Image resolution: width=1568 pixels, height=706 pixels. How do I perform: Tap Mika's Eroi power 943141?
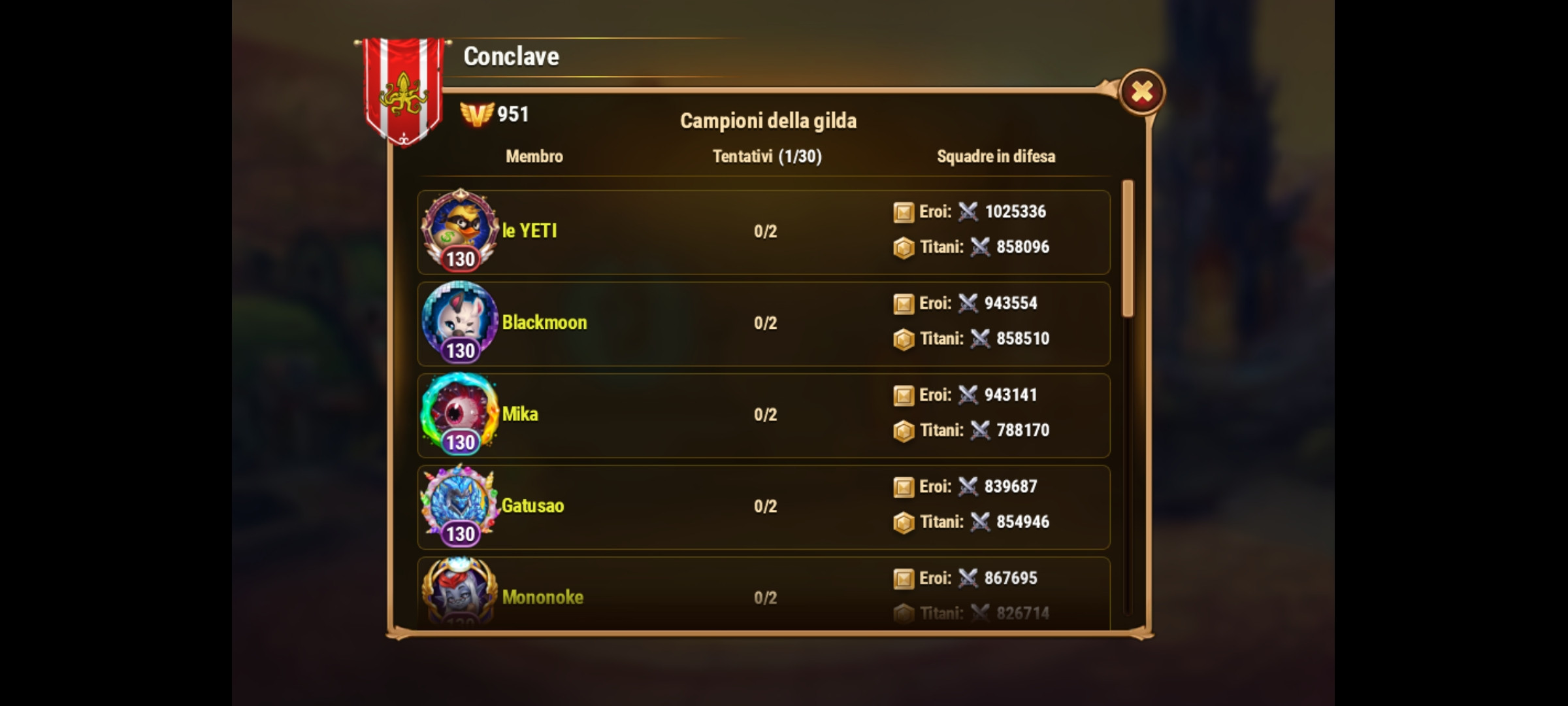point(1011,395)
